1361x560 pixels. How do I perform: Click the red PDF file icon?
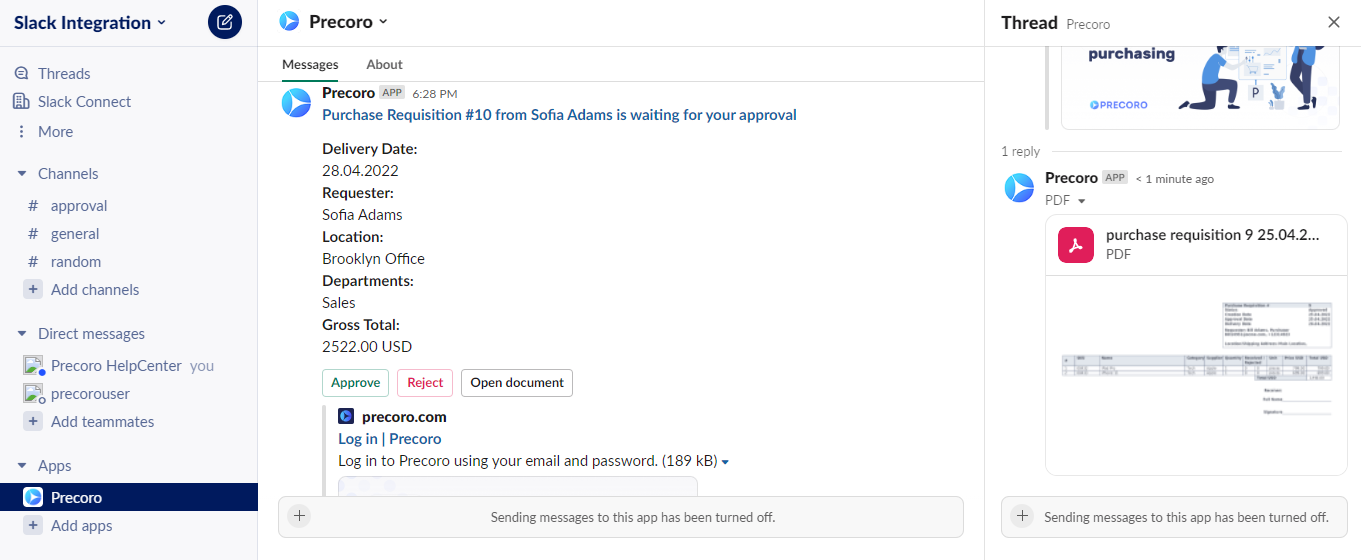1076,244
